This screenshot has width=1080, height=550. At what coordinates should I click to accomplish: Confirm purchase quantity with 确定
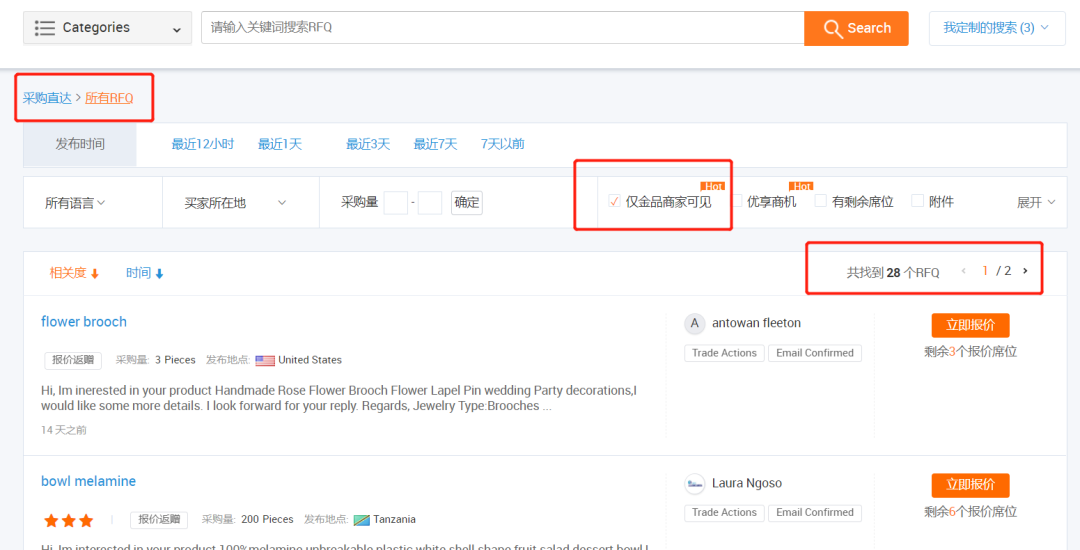pos(467,203)
